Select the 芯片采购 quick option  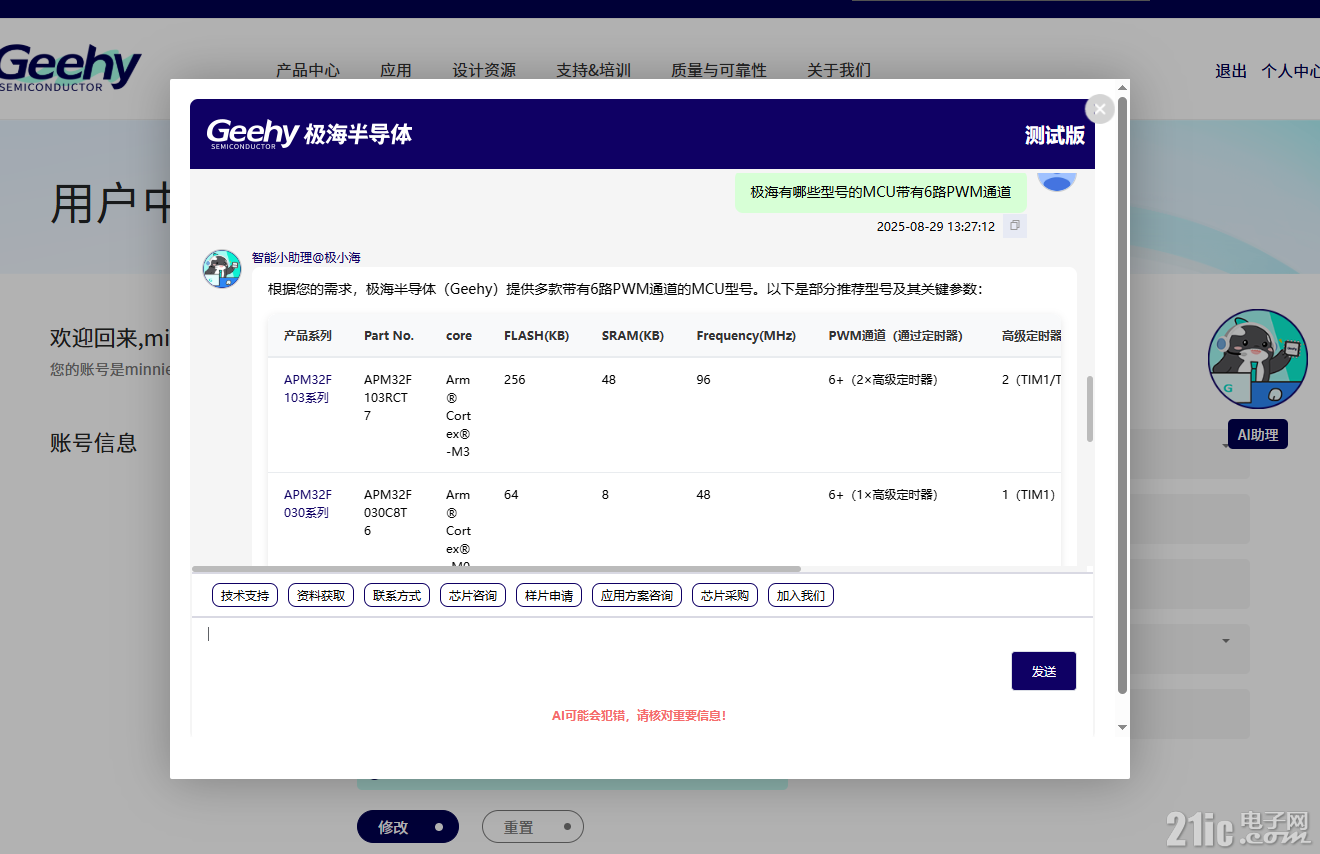click(x=725, y=596)
